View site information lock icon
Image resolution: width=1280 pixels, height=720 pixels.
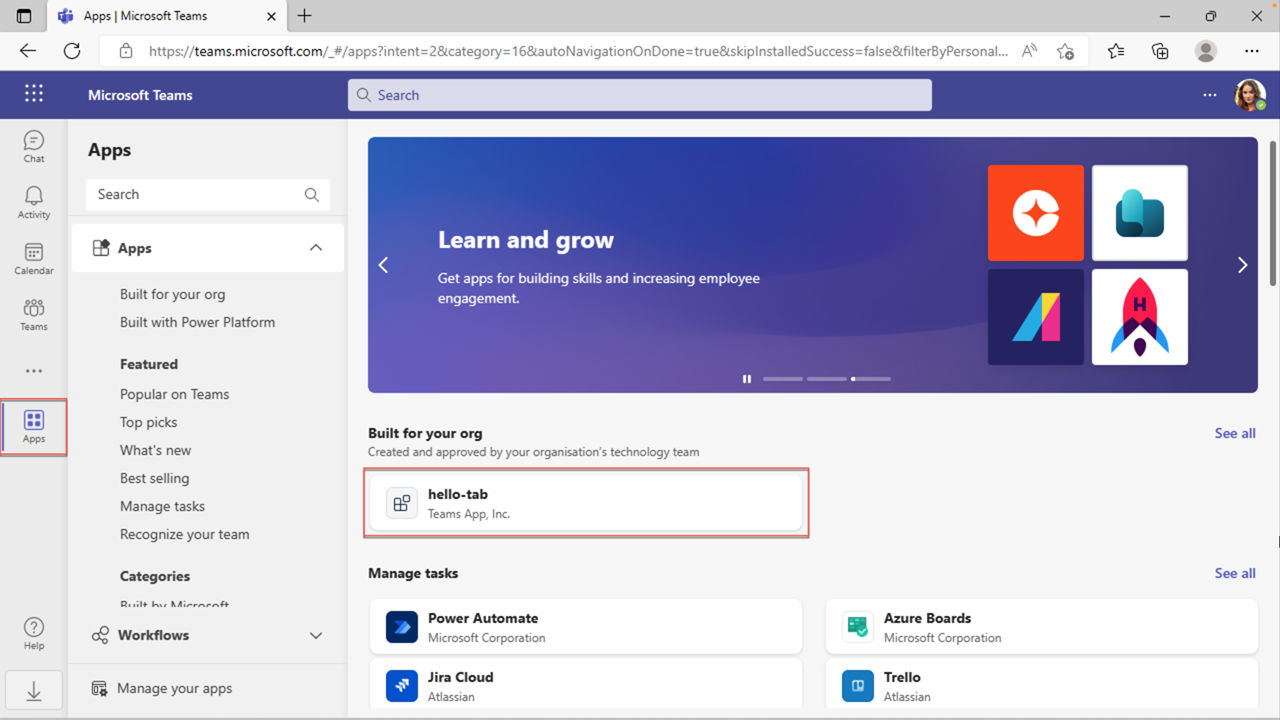(x=126, y=51)
